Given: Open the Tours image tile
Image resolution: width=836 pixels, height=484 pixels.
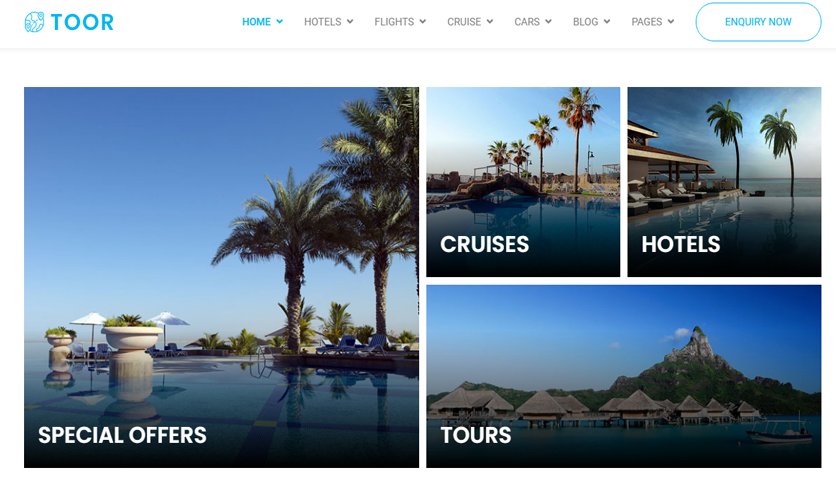Looking at the screenshot, I should coord(624,376).
